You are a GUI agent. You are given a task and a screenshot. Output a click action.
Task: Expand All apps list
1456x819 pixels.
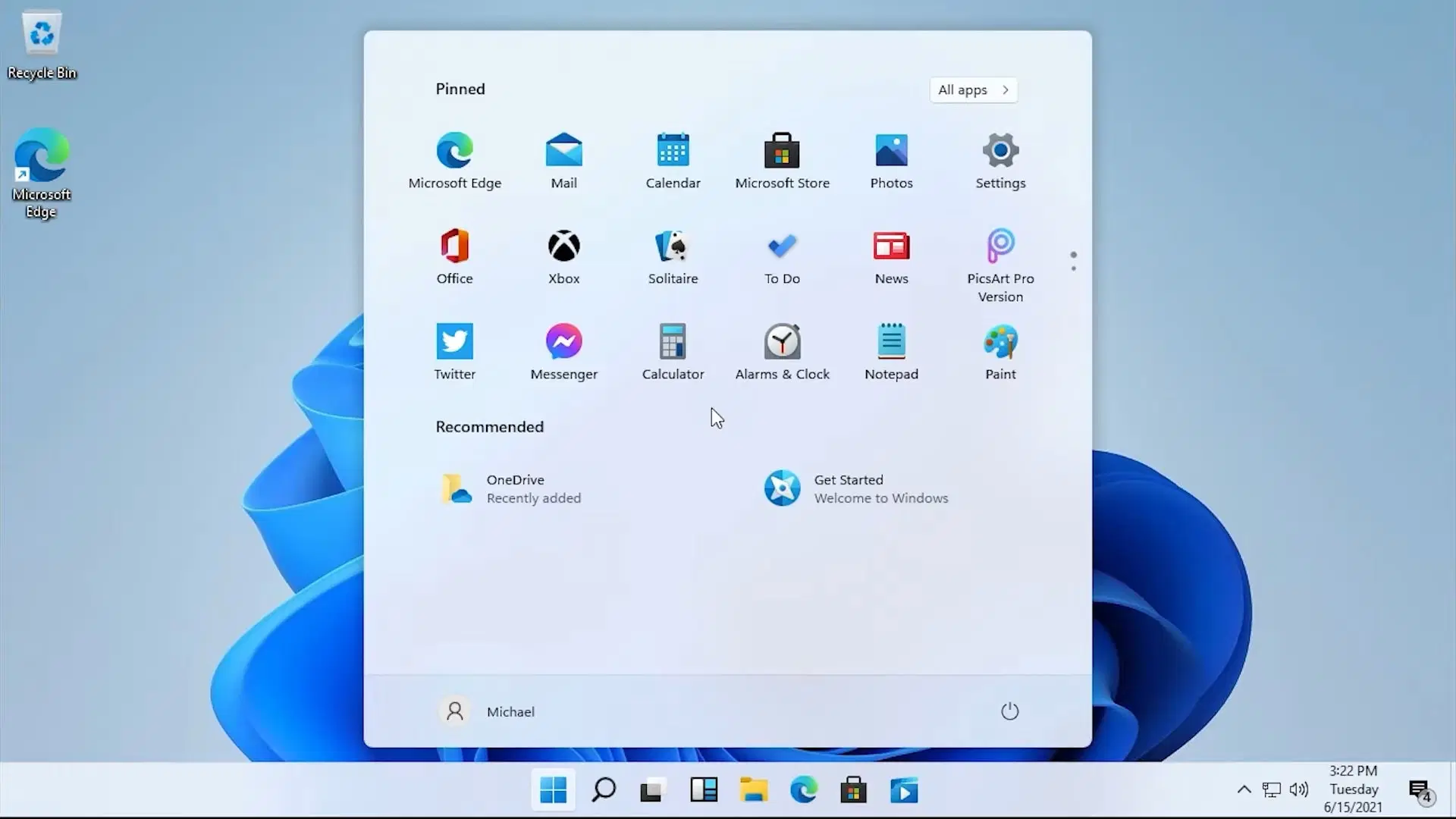pos(974,89)
